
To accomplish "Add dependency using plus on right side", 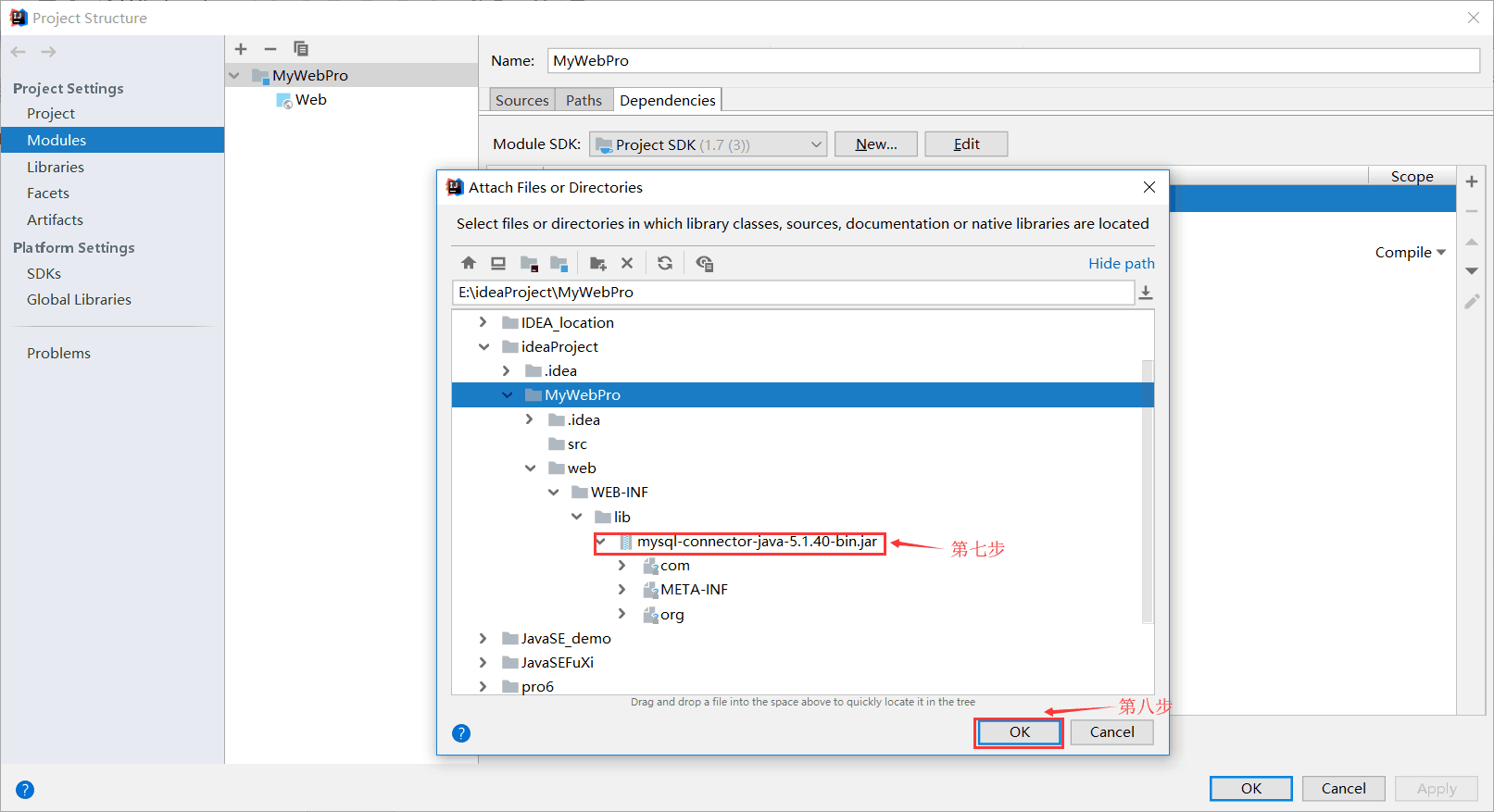I will pos(1472,181).
